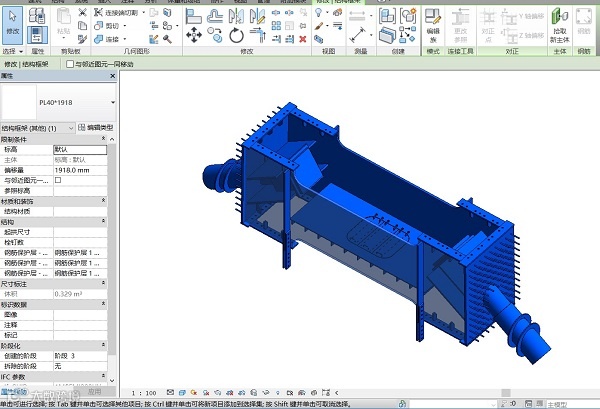The width and height of the screenshot is (600, 409).
Task: Select the Mirror - Draw Axis tool
Action: click(x=258, y=16)
